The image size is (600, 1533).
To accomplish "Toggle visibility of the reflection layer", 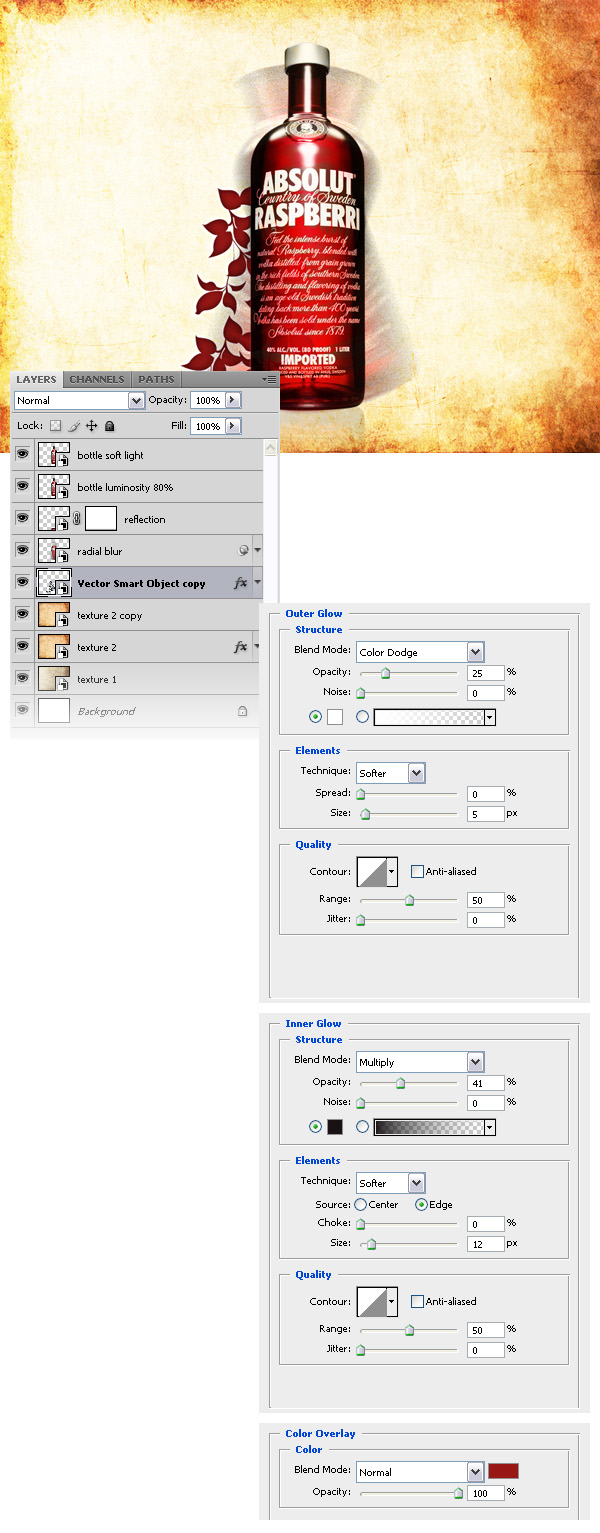I will click(22, 519).
